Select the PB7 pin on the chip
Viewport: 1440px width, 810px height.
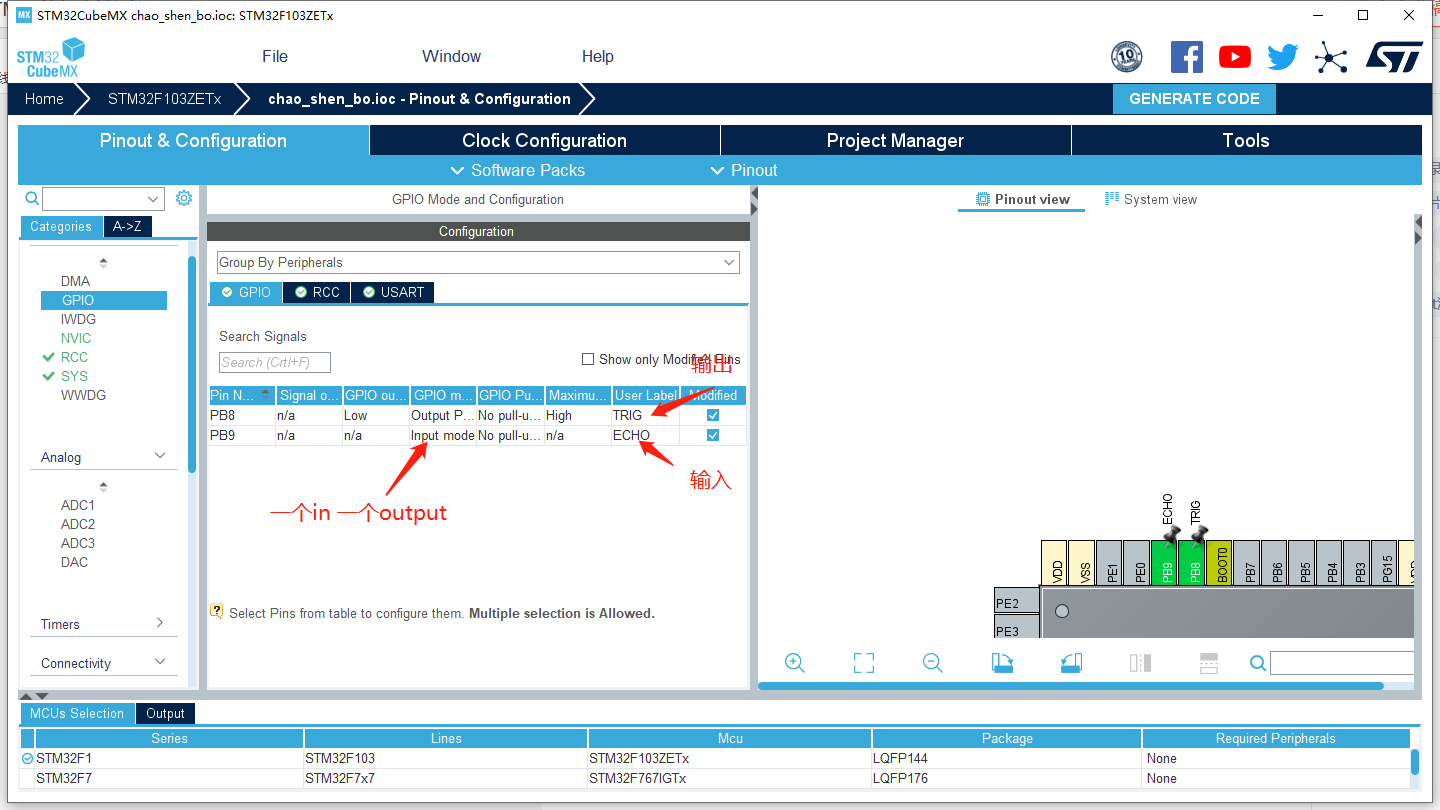[x=1247, y=563]
